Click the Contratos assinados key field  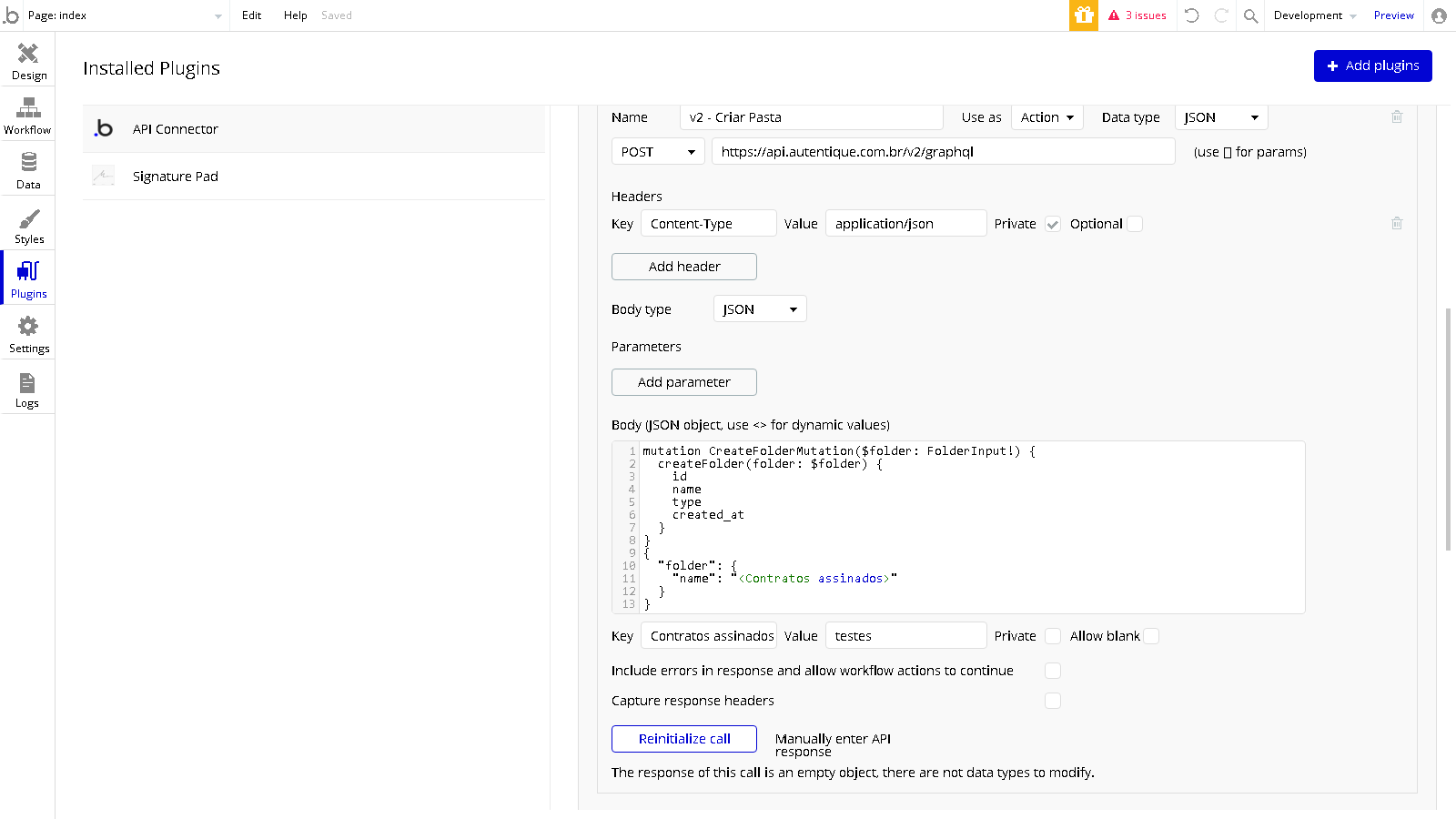(709, 636)
